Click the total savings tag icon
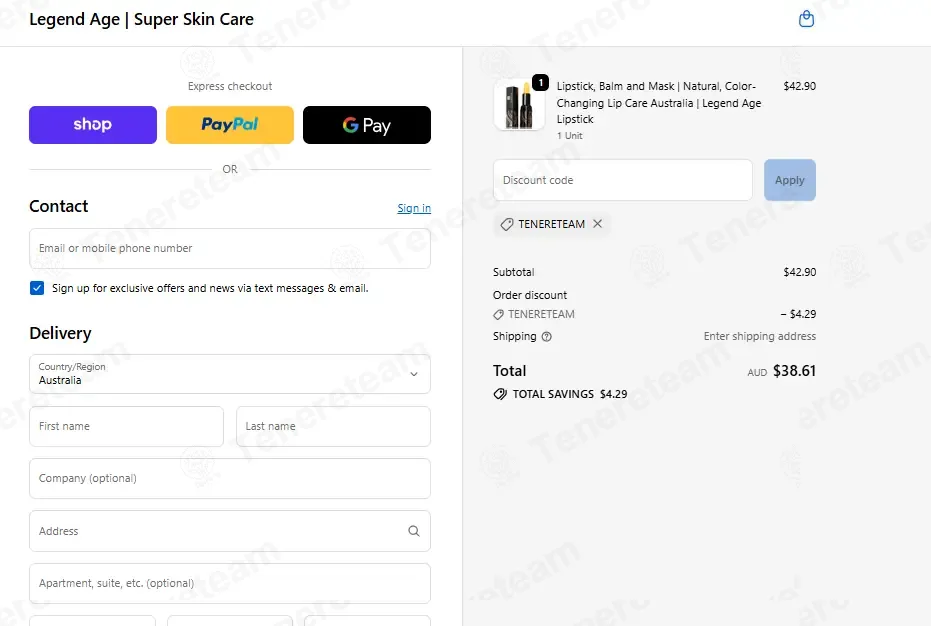This screenshot has height=626, width=931. [500, 394]
